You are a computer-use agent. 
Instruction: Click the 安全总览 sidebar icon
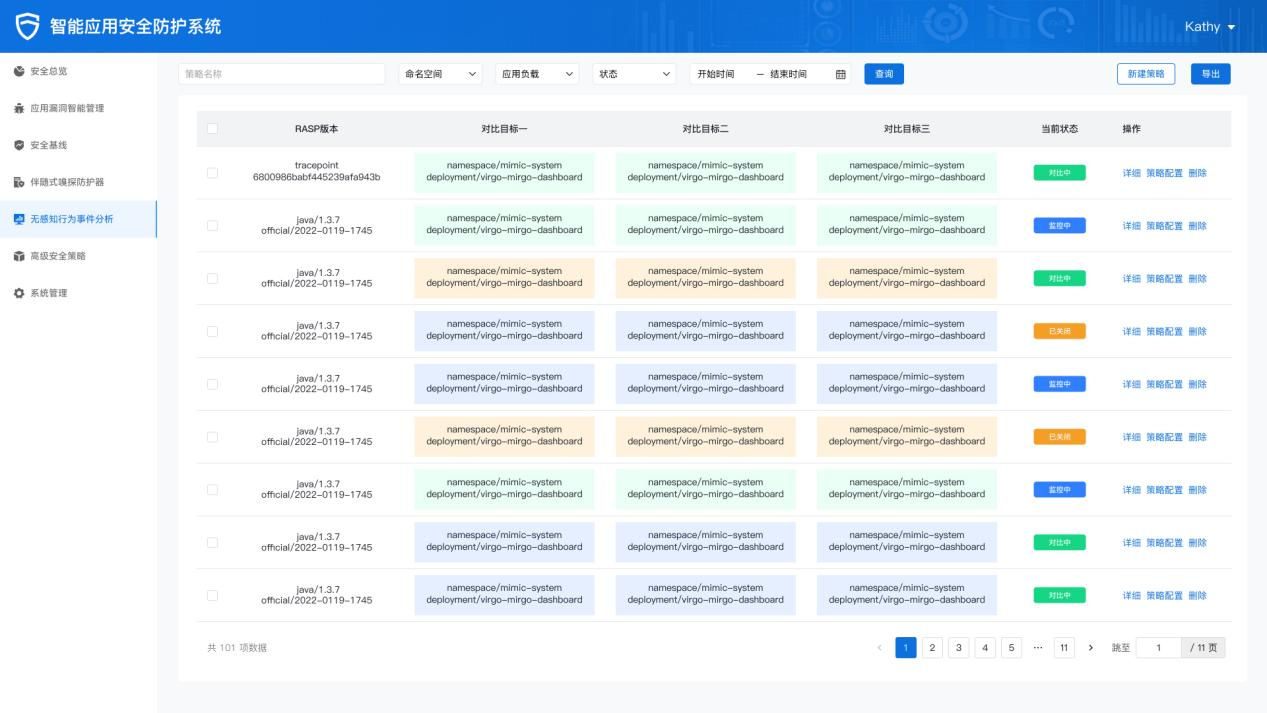coord(19,71)
